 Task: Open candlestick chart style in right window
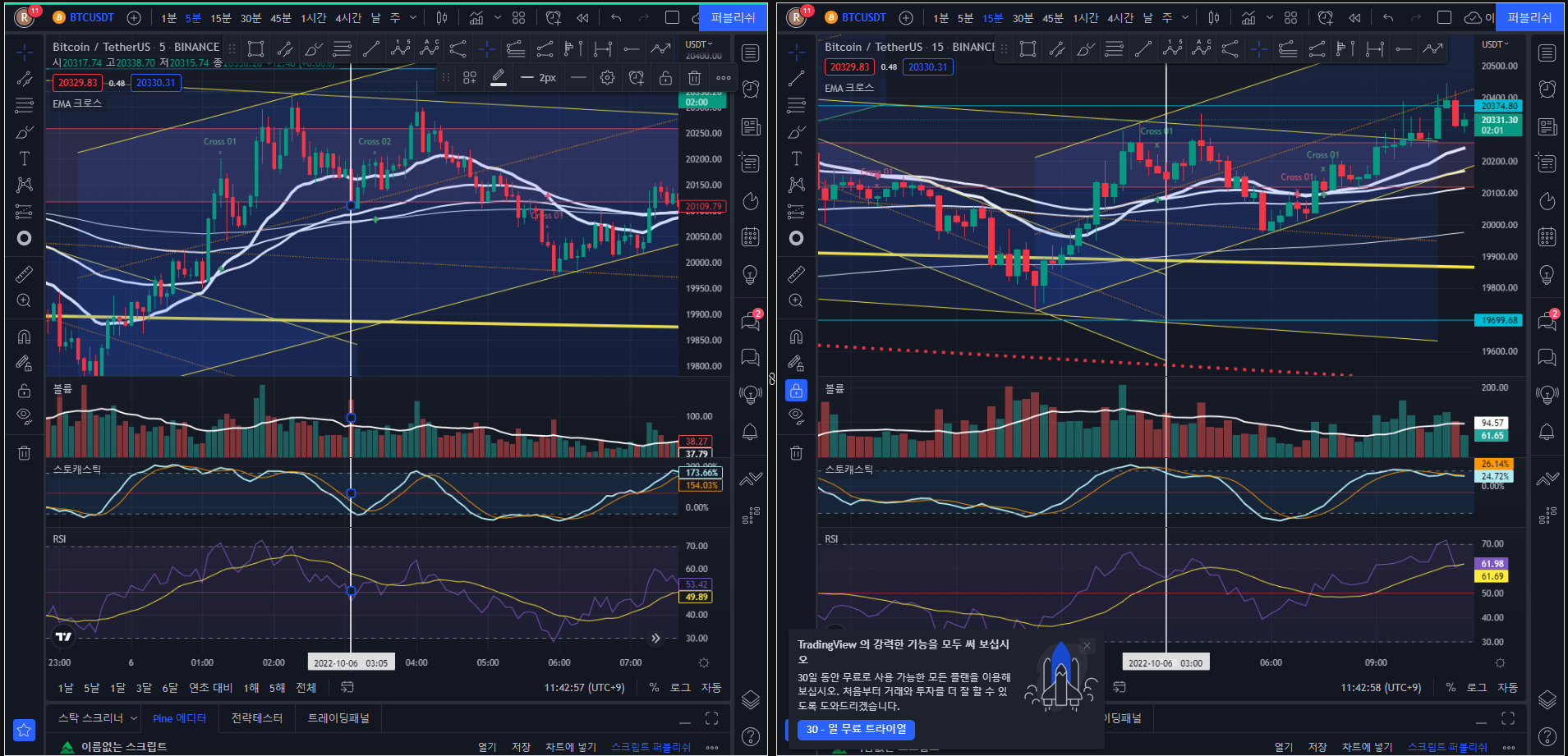pyautogui.click(x=1214, y=17)
